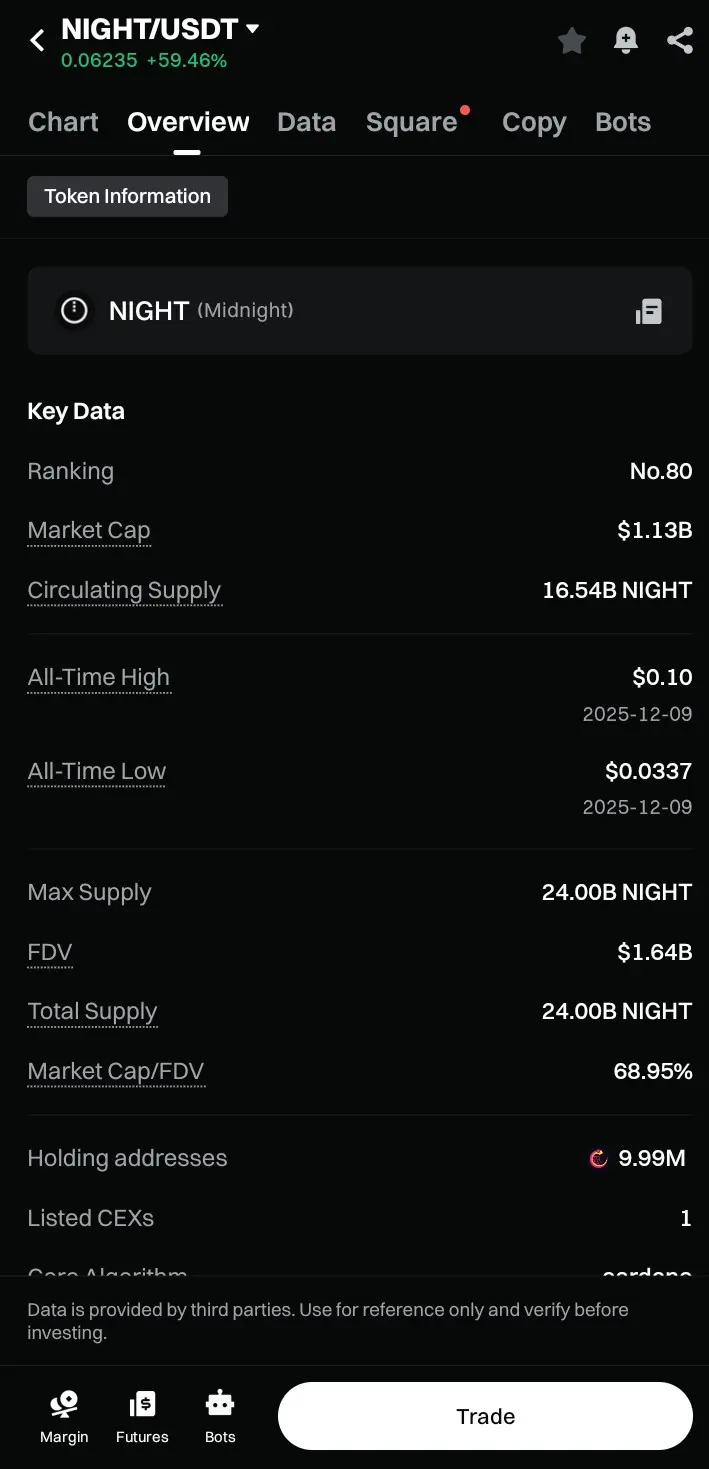Tap the Circulating Supply underlined label

pos(124,590)
